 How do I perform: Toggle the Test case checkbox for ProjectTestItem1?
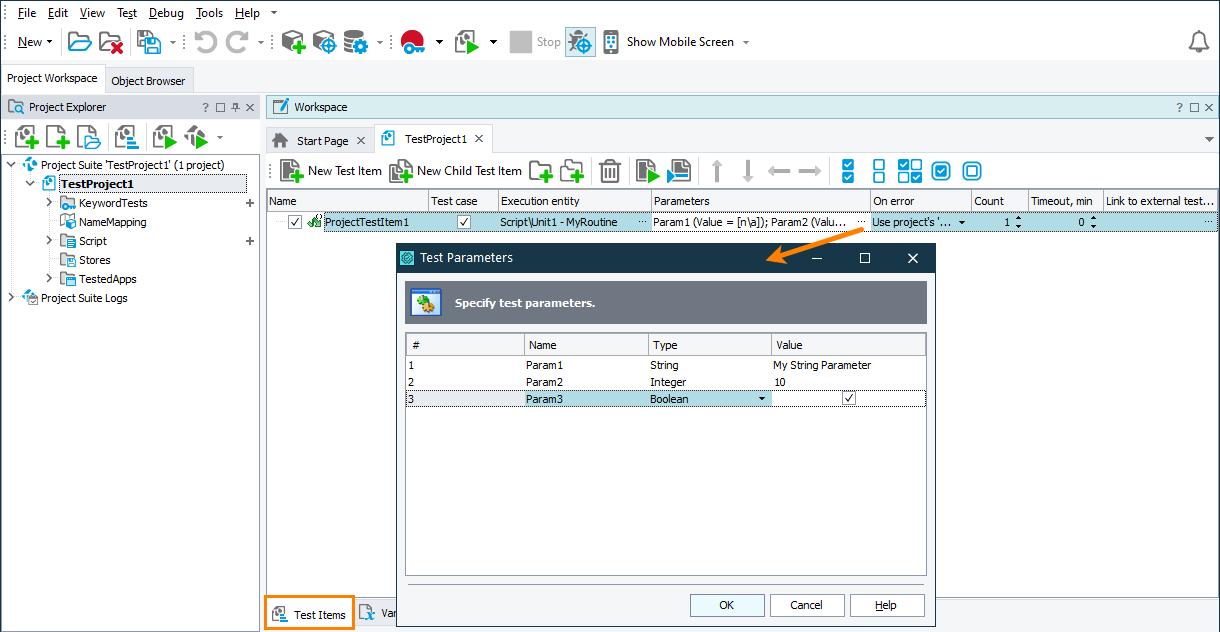coord(465,222)
